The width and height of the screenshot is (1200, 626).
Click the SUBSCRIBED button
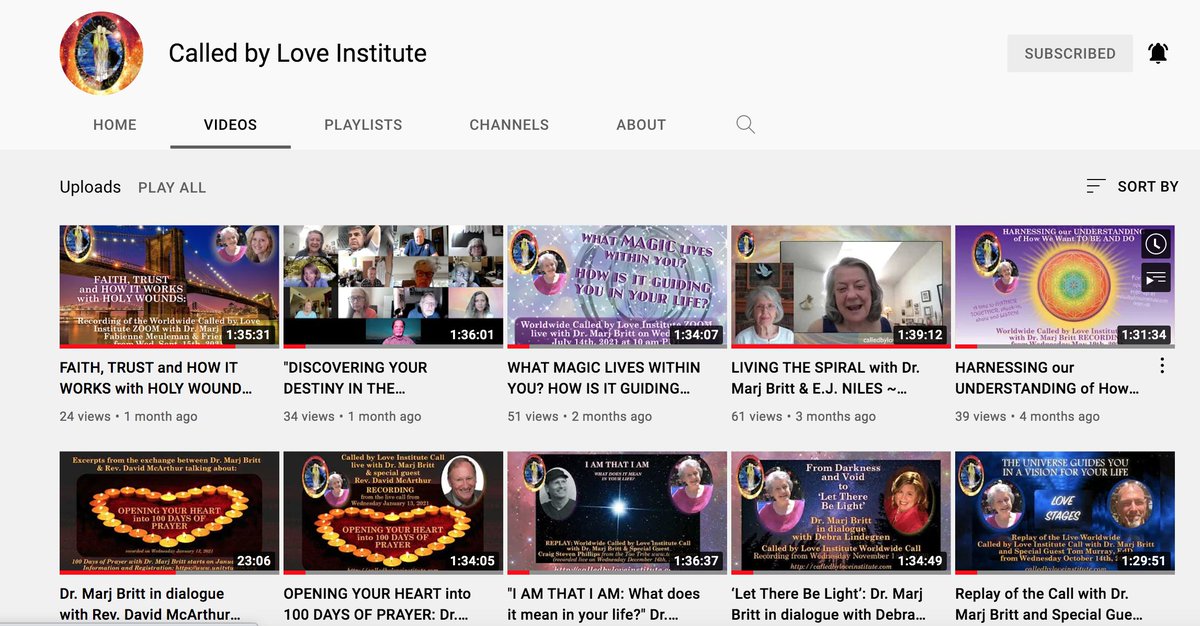1070,54
